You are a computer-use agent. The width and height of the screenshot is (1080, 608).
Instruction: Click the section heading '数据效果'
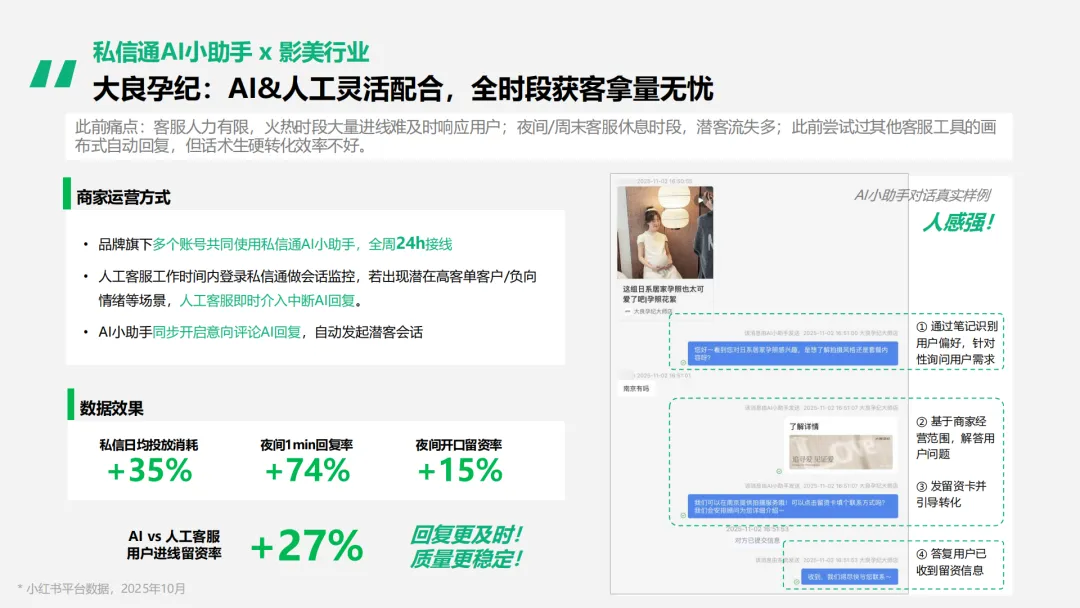pos(111,408)
